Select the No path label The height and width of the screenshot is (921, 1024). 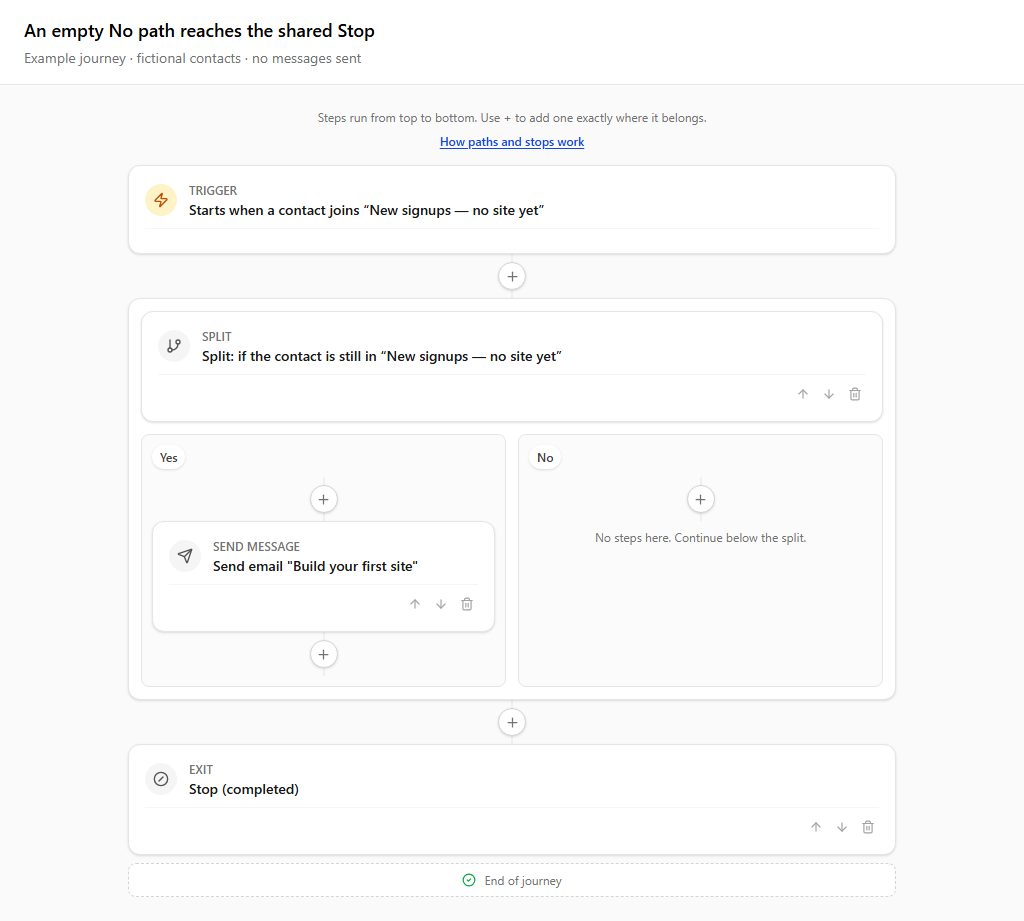tap(545, 458)
